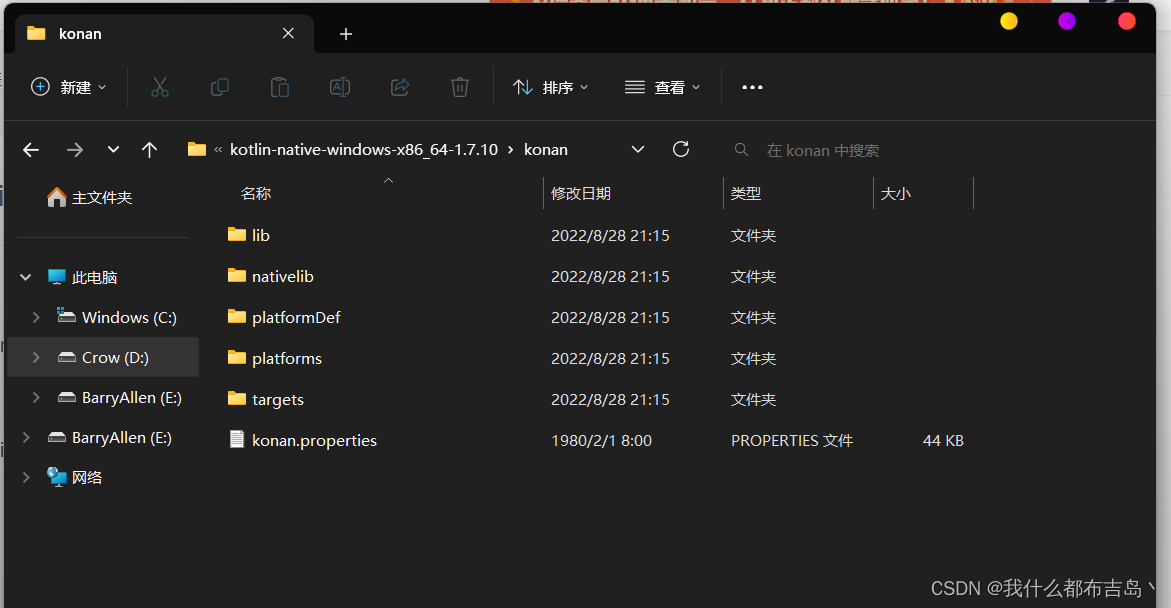Click the 修改日期 column header
Screen dimensions: 1171x608
tap(582, 192)
